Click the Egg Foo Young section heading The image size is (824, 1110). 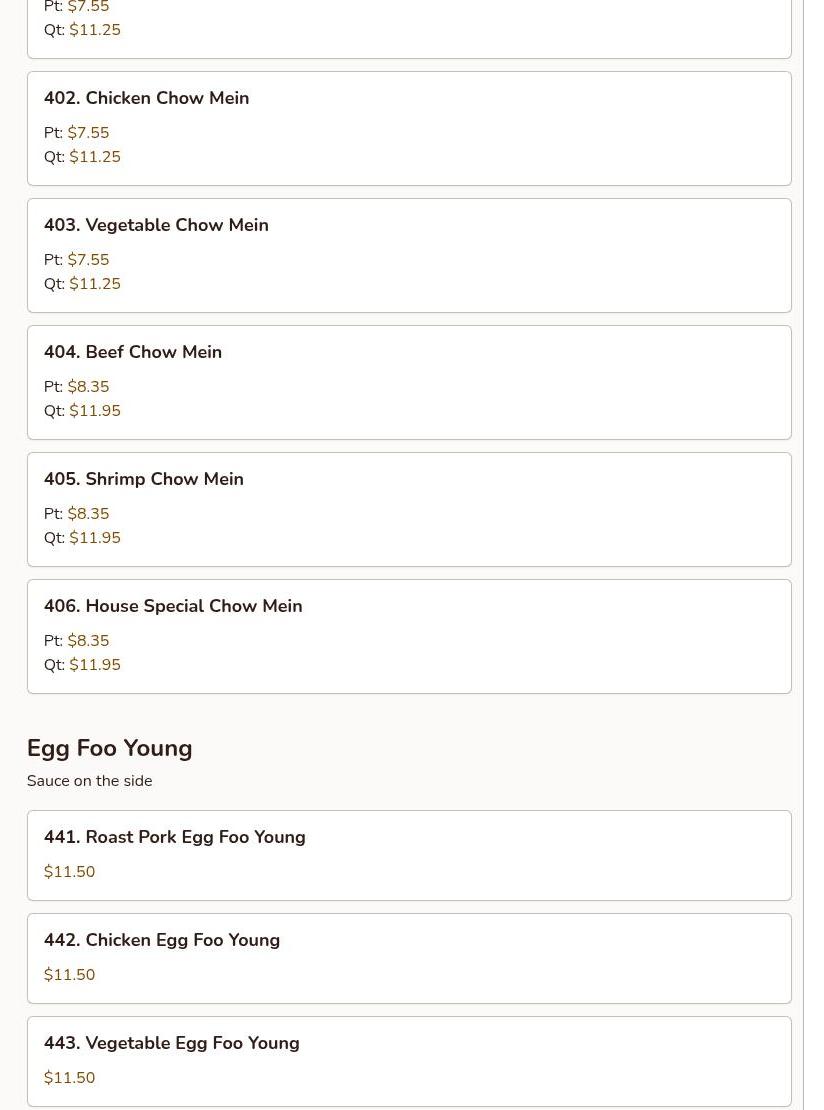[x=109, y=748]
